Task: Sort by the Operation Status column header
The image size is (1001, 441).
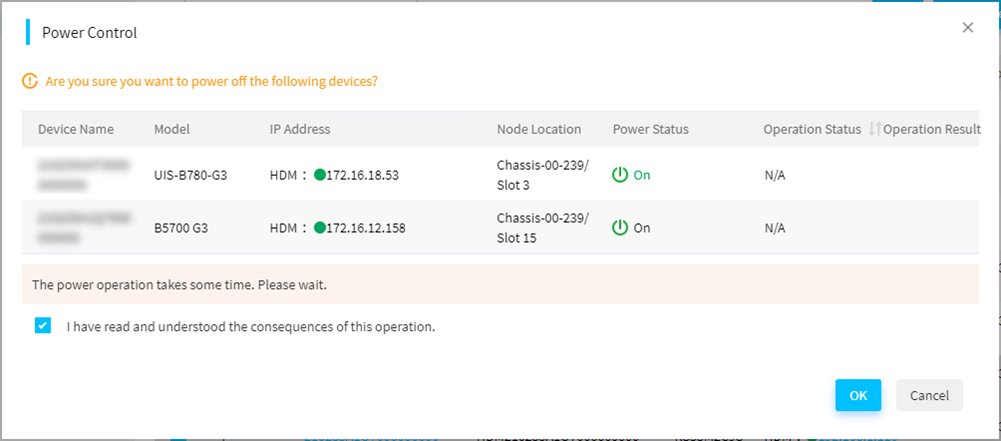Action: 812,130
